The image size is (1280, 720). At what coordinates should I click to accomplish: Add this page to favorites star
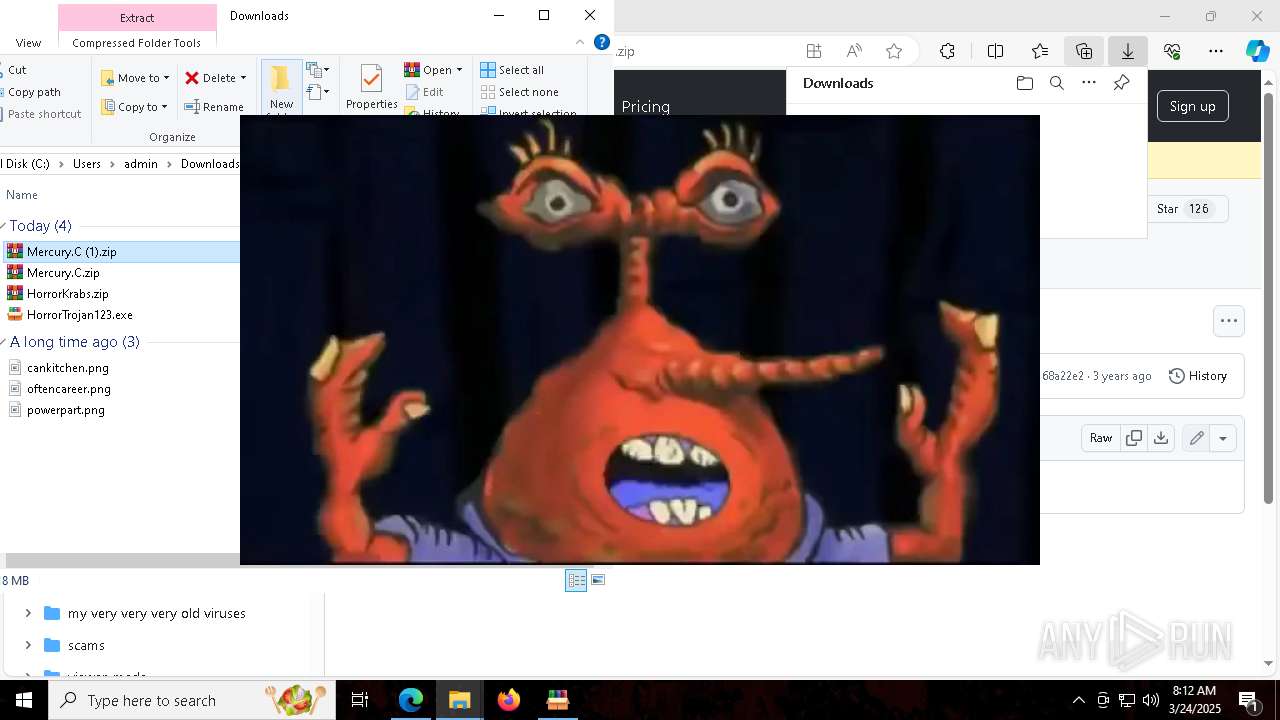(894, 51)
